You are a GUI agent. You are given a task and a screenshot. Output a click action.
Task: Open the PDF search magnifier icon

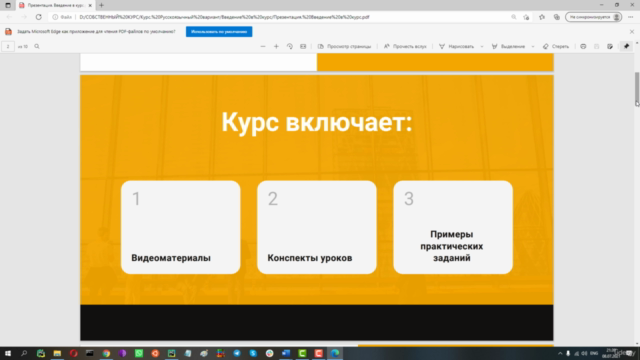(x=37, y=47)
